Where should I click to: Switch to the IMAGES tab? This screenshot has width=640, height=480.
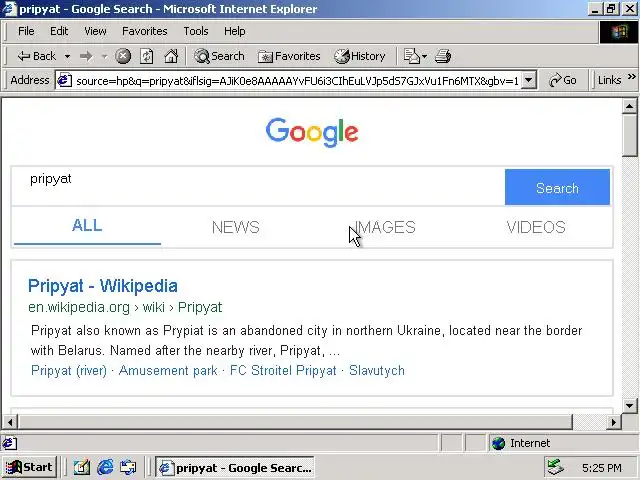click(x=385, y=227)
